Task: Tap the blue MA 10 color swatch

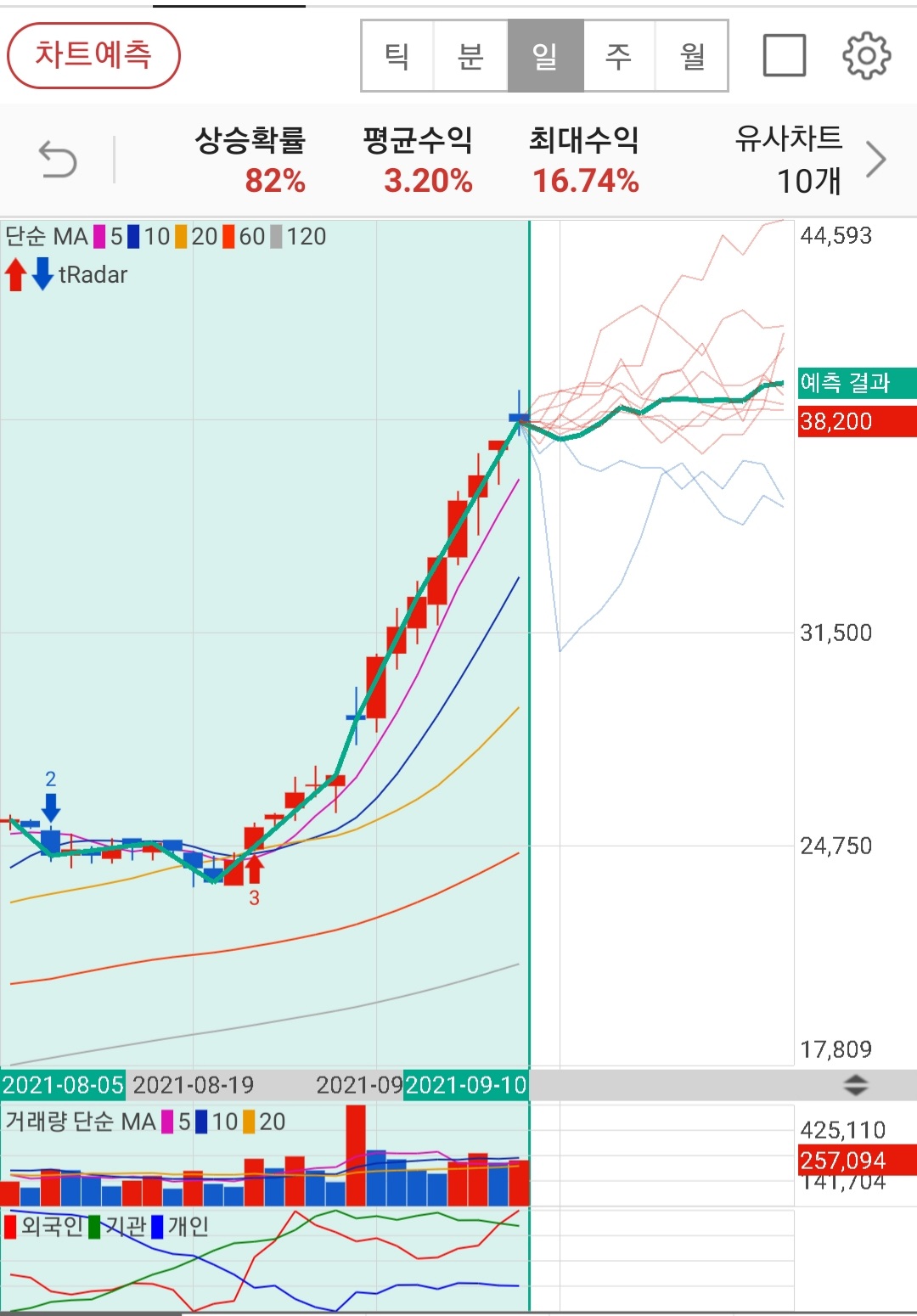Action: 133,236
